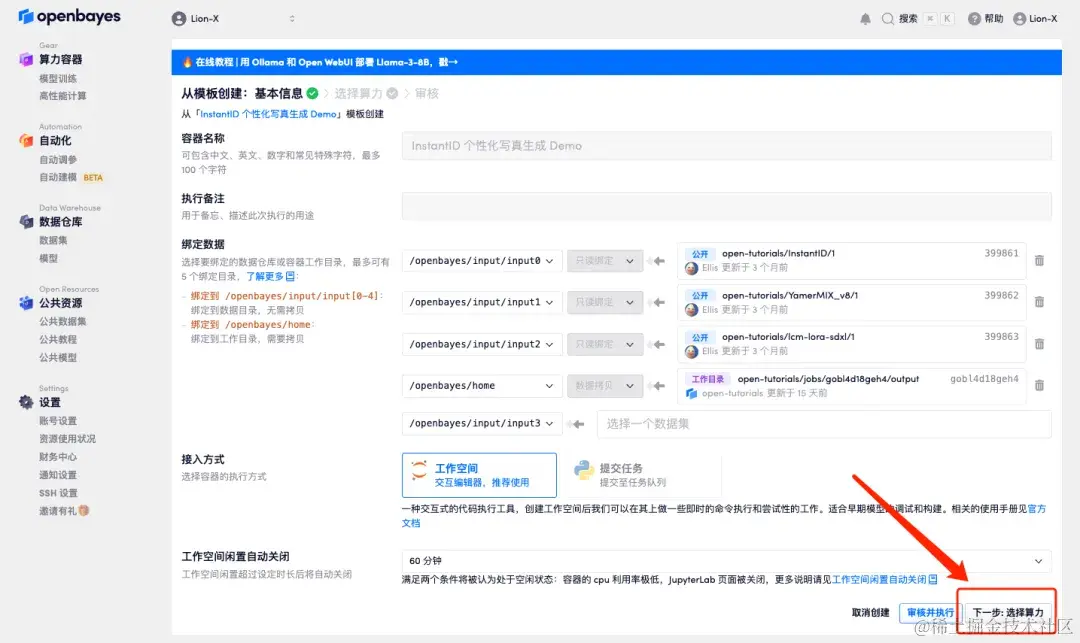This screenshot has height=643, width=1080.
Task: Open the 只读绑定 dropdown for input0
Action: [x=605, y=261]
